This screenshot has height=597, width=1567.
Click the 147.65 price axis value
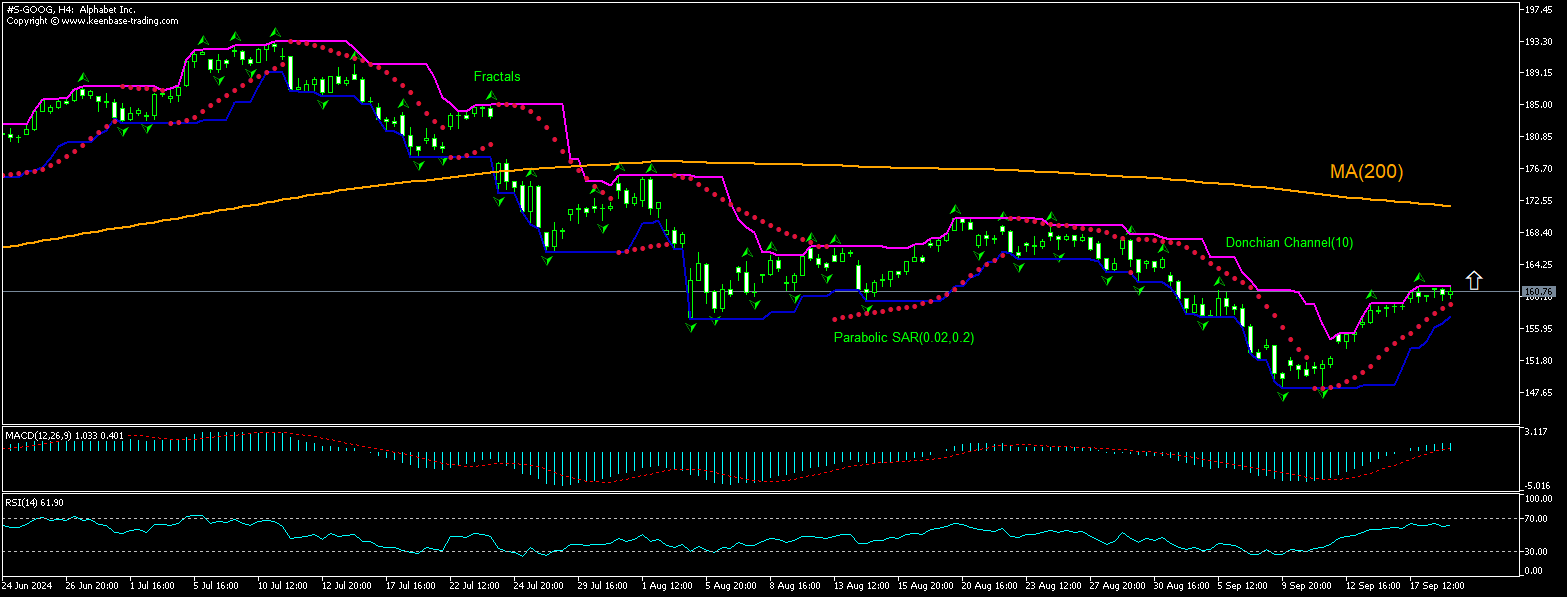click(1537, 392)
